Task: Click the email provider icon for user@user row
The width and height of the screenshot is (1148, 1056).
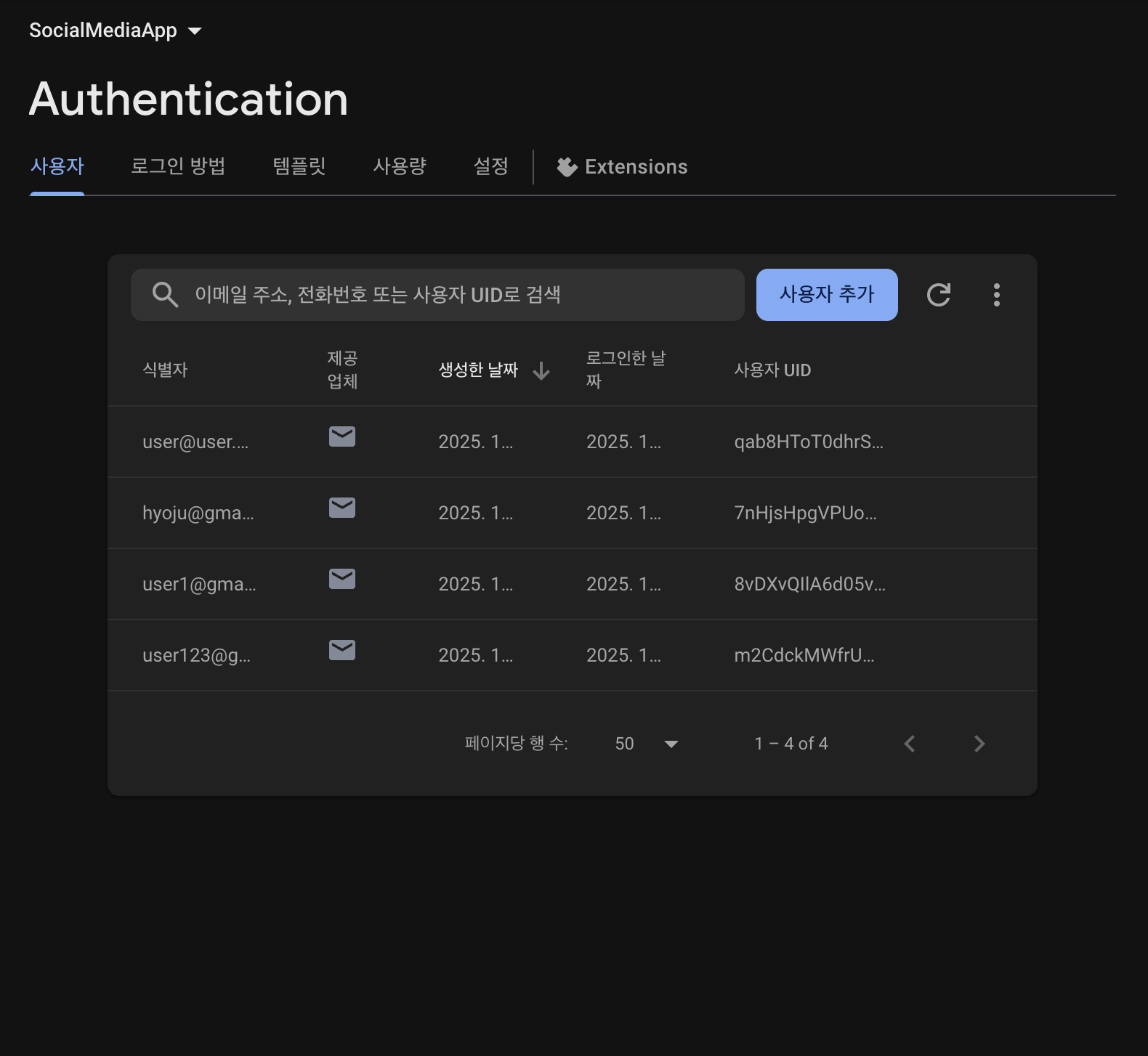Action: (x=342, y=436)
